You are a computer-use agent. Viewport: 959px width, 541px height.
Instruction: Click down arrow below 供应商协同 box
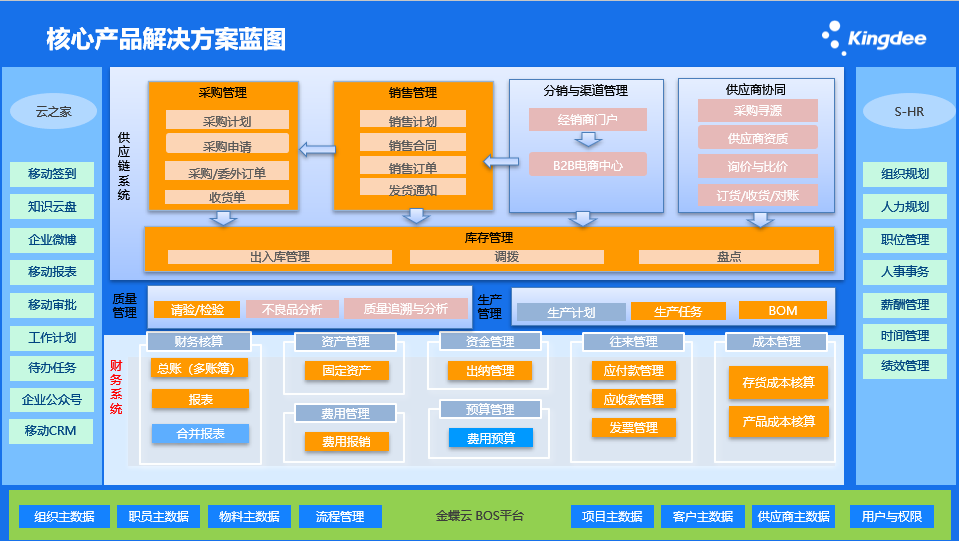[x=759, y=219]
